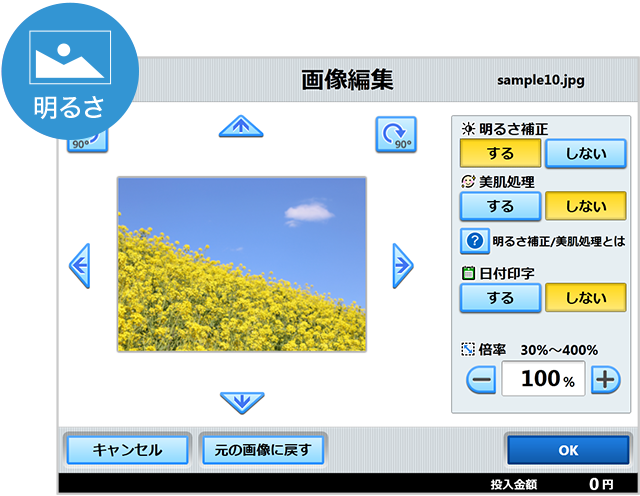Click 元の画像に戻す to reset image
Screen dimensions: 640x496
(x=263, y=450)
